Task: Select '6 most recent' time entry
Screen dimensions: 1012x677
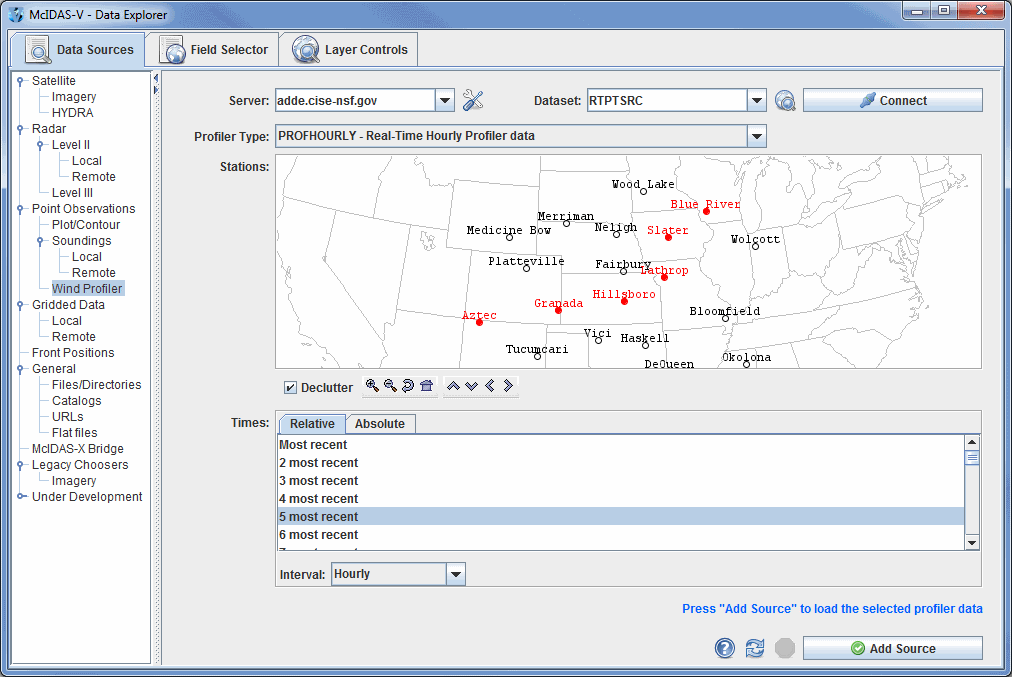Action: 621,535
